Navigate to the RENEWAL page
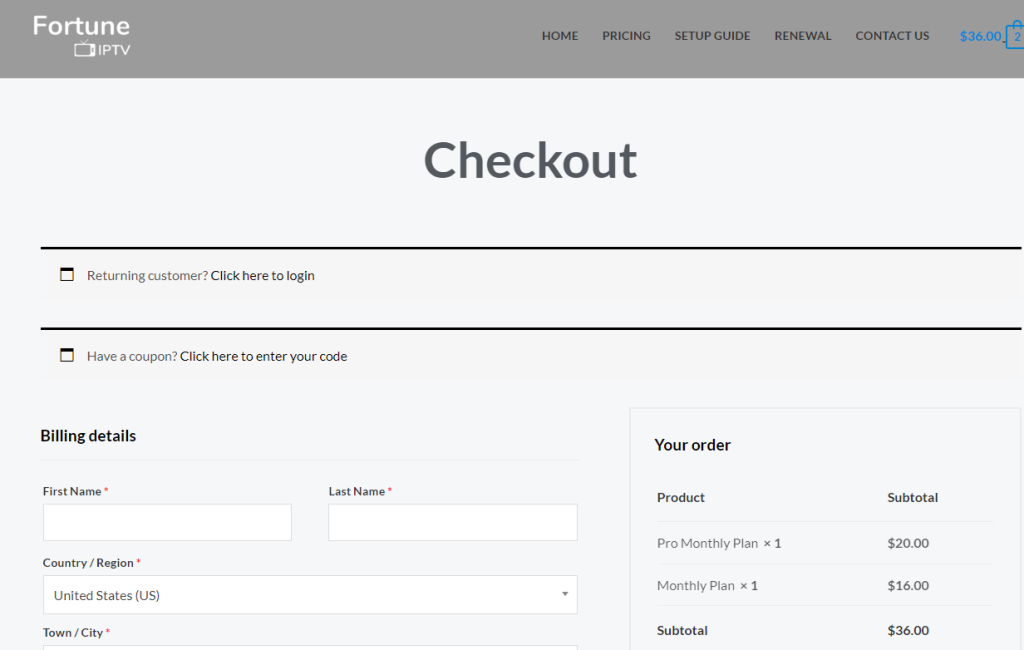 coord(803,36)
